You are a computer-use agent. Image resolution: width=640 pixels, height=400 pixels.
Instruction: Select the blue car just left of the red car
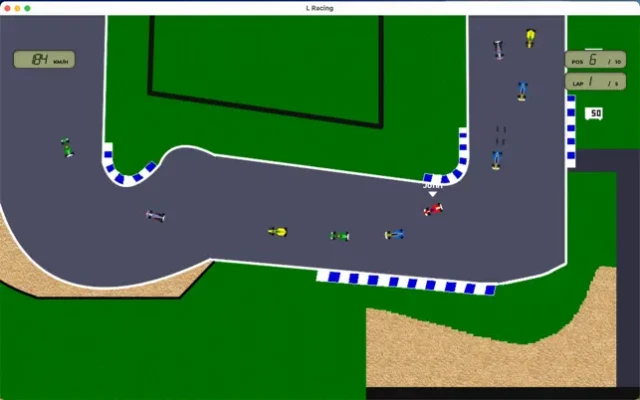tap(395, 234)
